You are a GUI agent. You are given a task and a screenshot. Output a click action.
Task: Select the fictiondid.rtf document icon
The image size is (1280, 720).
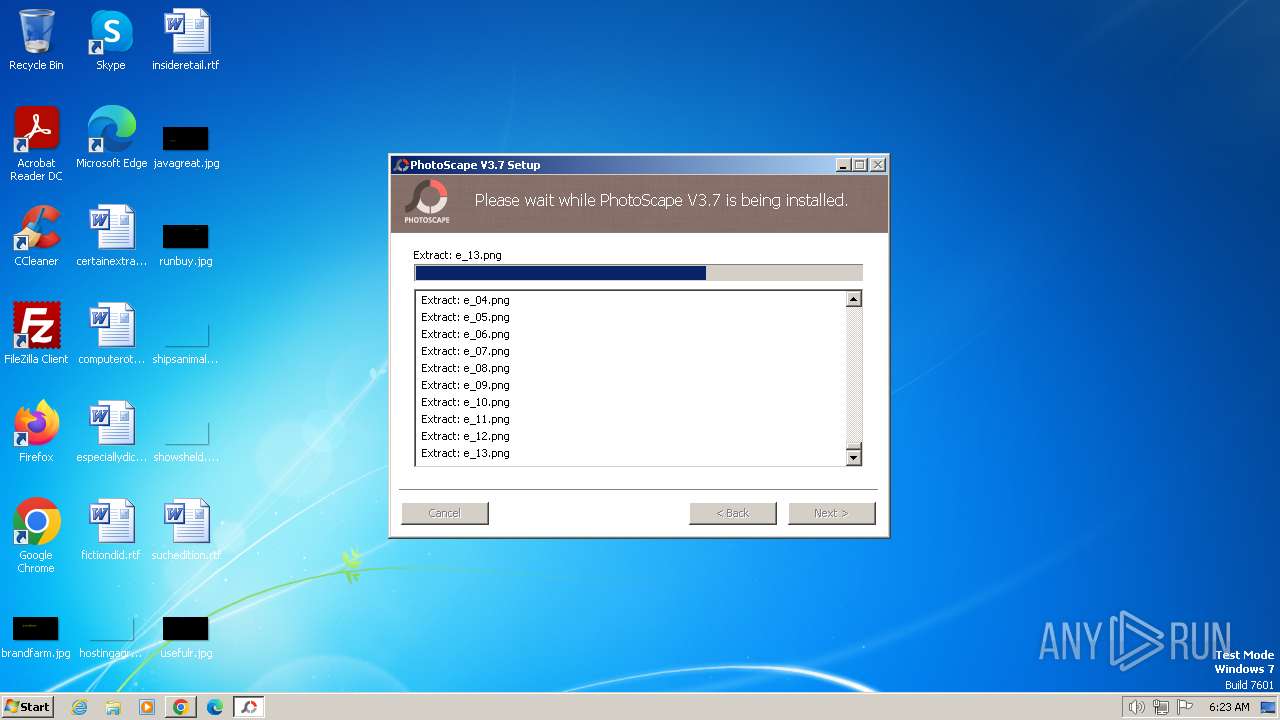click(111, 530)
